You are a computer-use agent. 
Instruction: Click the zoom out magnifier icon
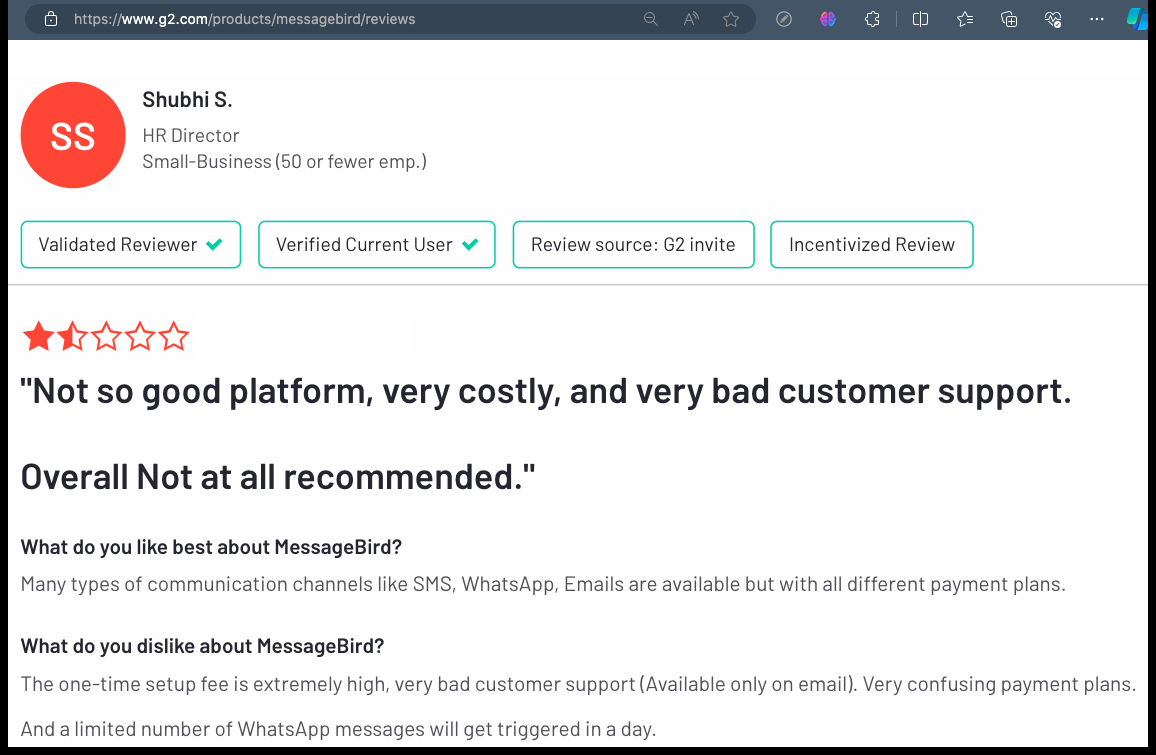(x=650, y=19)
